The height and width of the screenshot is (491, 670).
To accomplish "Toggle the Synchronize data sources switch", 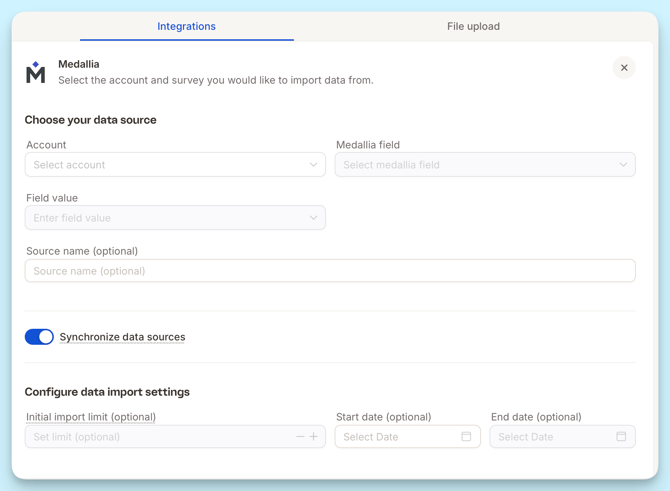I will [x=39, y=337].
